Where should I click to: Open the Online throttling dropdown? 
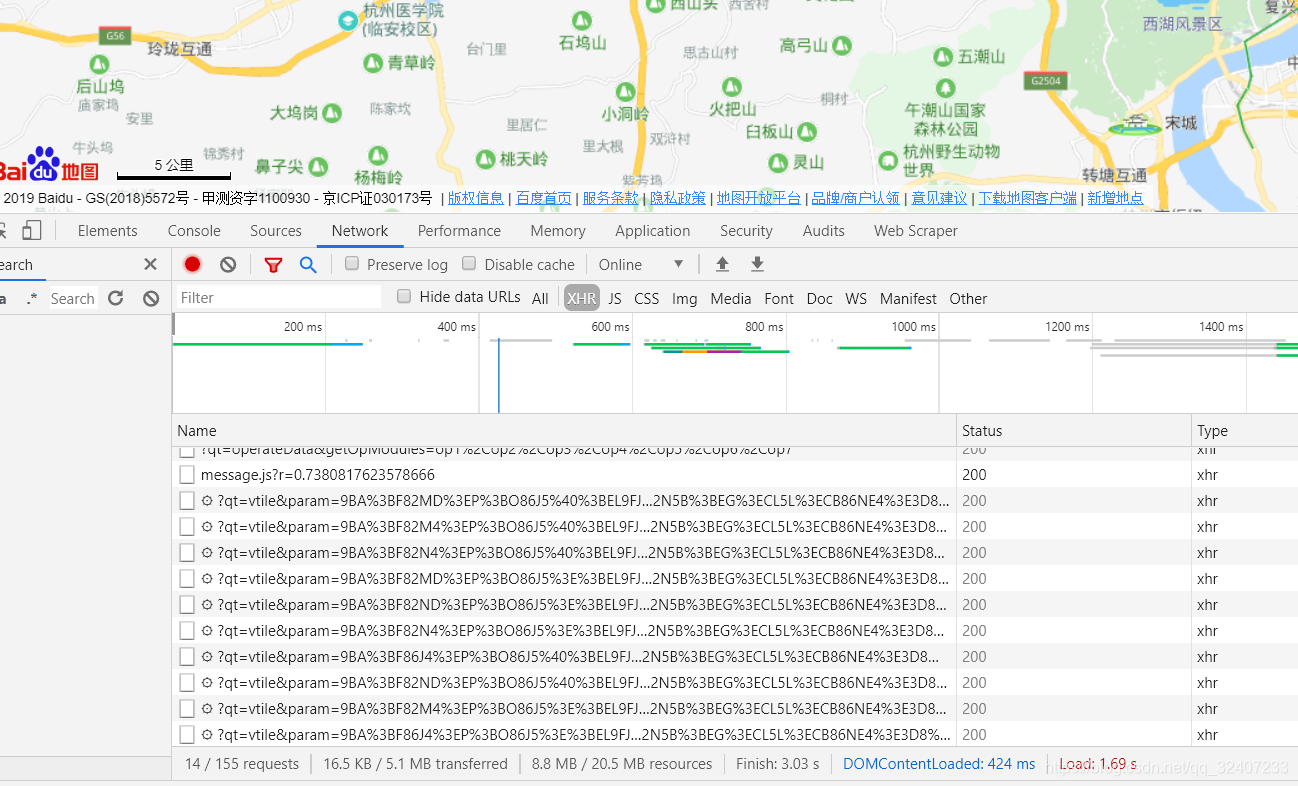tap(641, 264)
